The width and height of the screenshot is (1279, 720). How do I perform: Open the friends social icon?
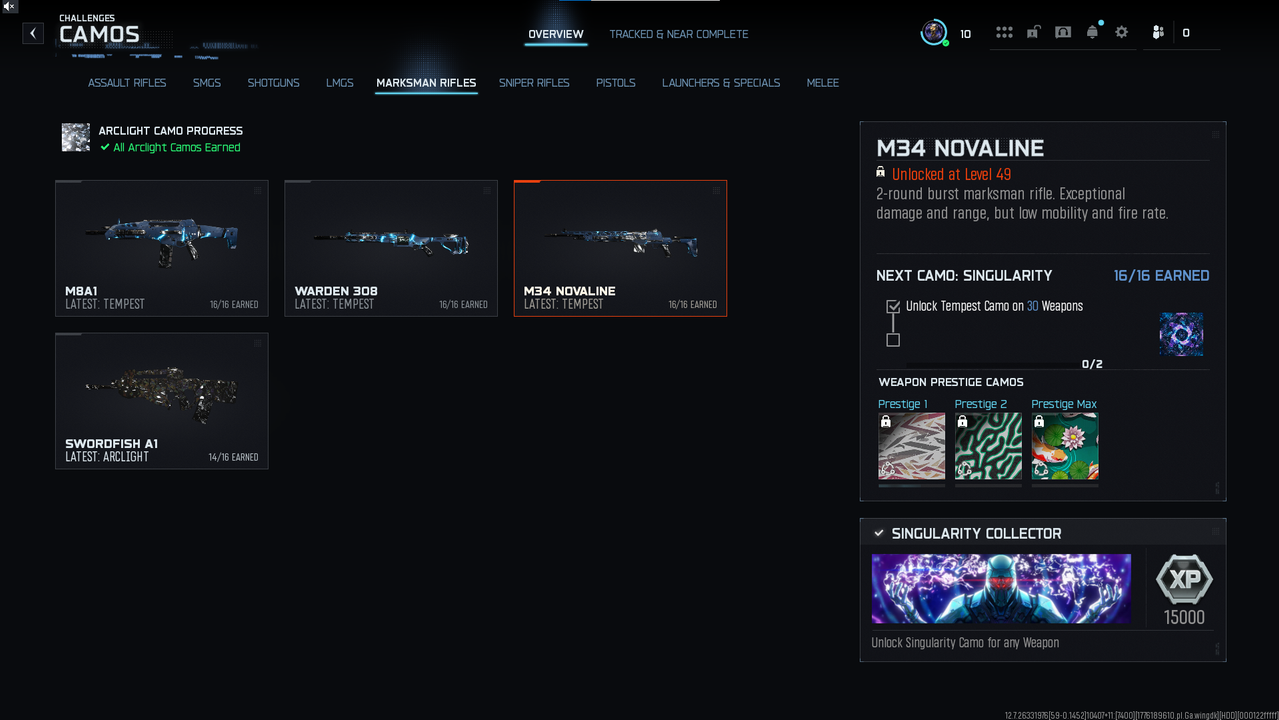(x=1158, y=33)
